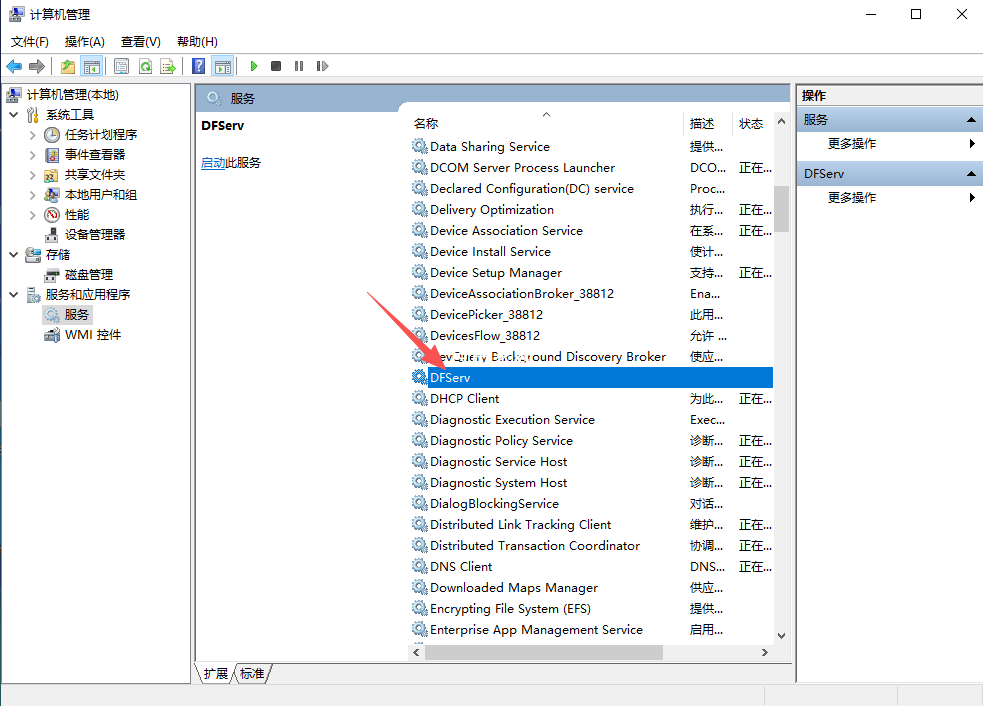Click the Pause Service toolbar icon
The image size is (983, 706).
point(299,66)
